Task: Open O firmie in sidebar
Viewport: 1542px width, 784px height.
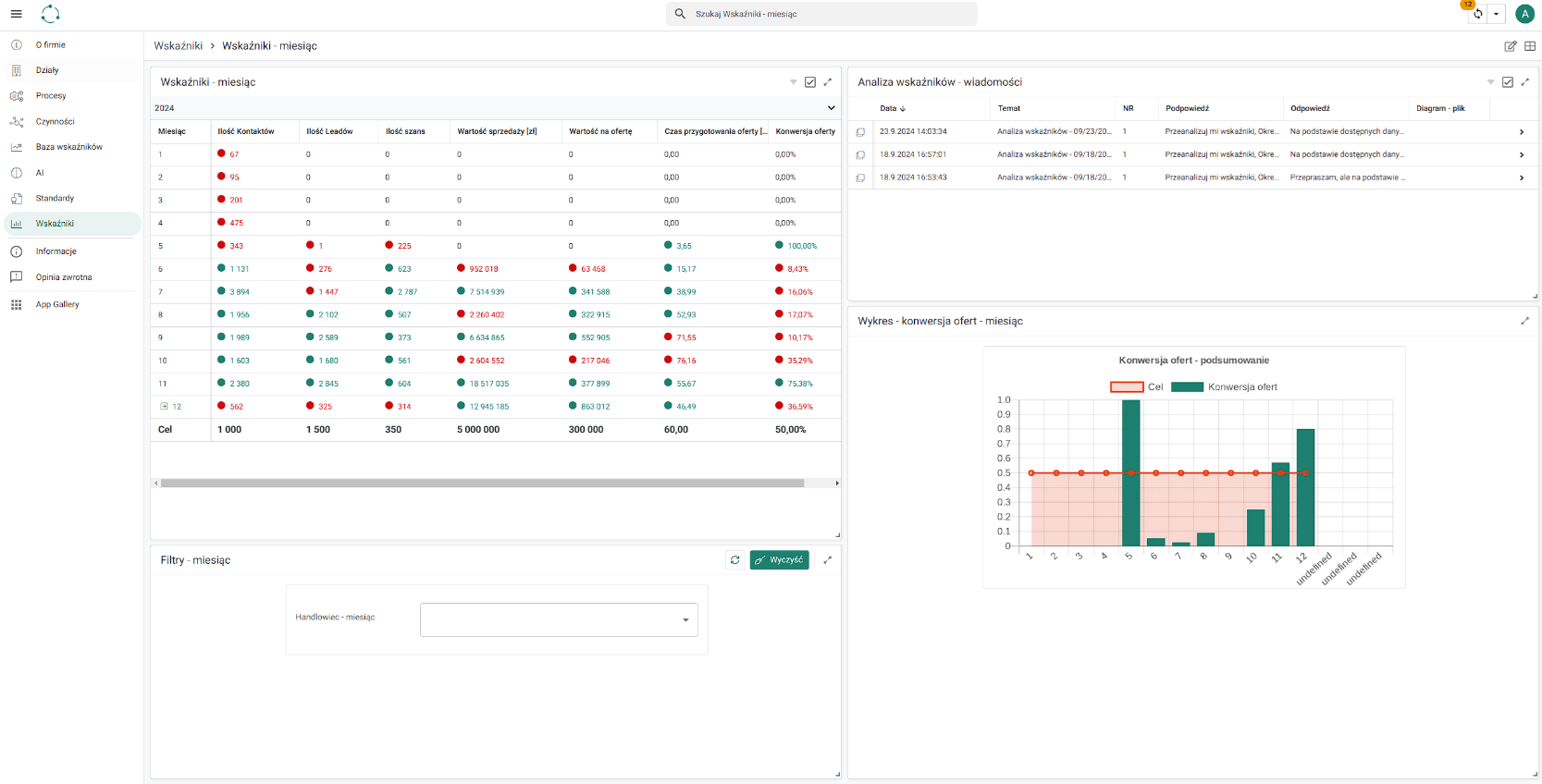Action: (x=72, y=44)
